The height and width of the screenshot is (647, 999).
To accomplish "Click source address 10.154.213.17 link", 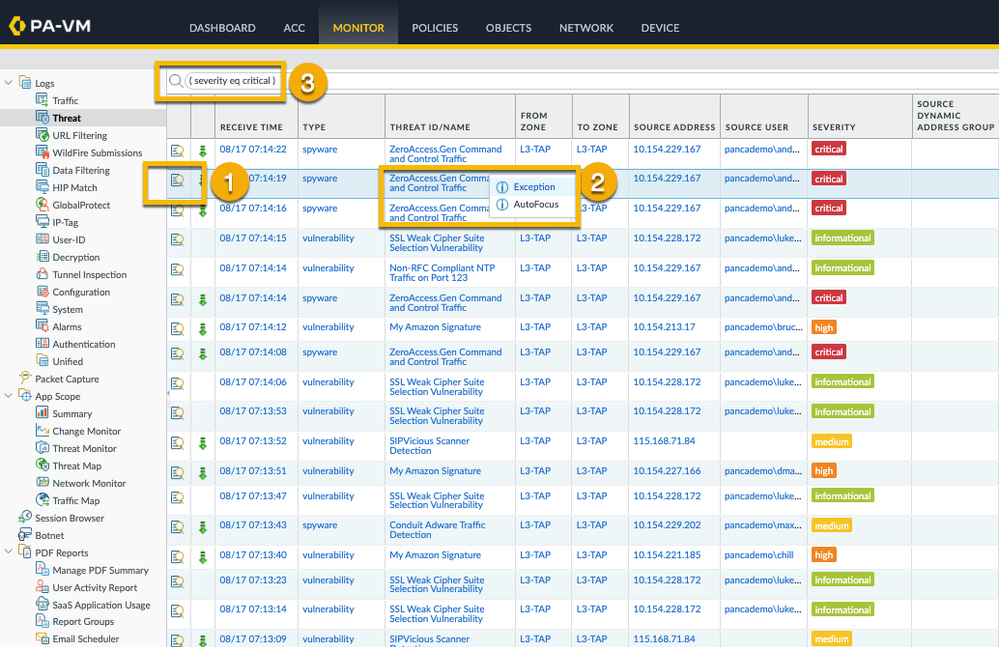I will (664, 327).
